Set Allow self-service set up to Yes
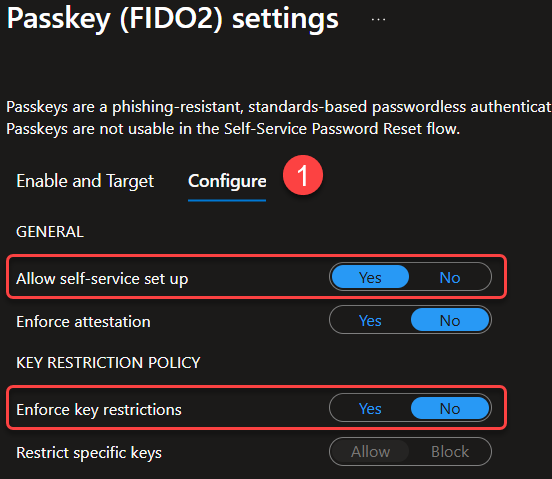 370,277
